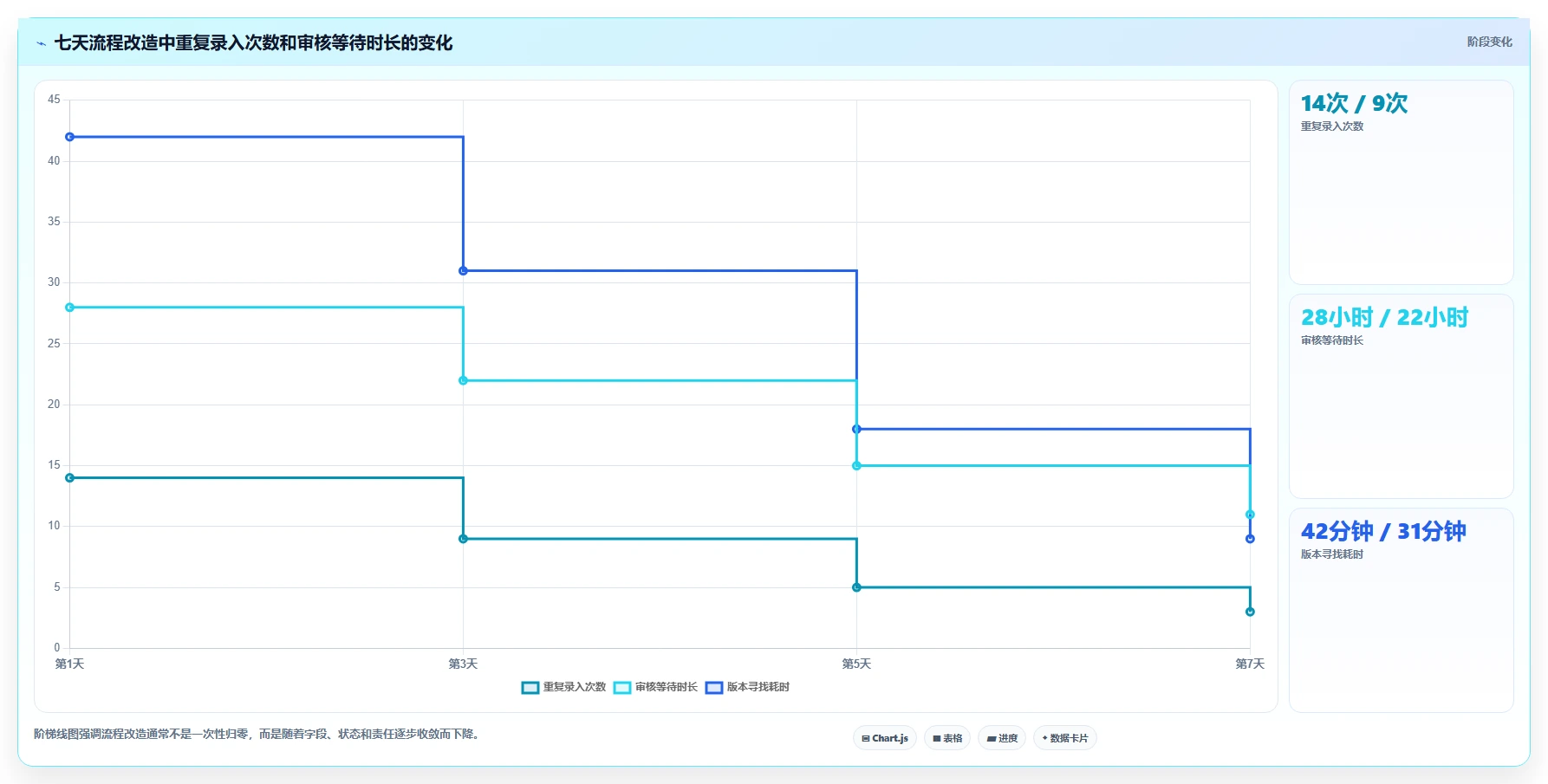Viewport: 1548px width, 784px height.
Task: Select the 审核等待时长 point at 第3天 (22)
Action: (463, 380)
